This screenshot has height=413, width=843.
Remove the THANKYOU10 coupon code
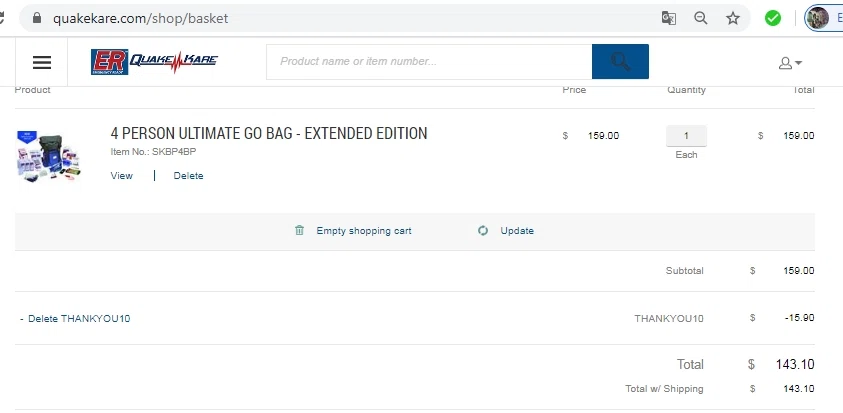coord(78,319)
